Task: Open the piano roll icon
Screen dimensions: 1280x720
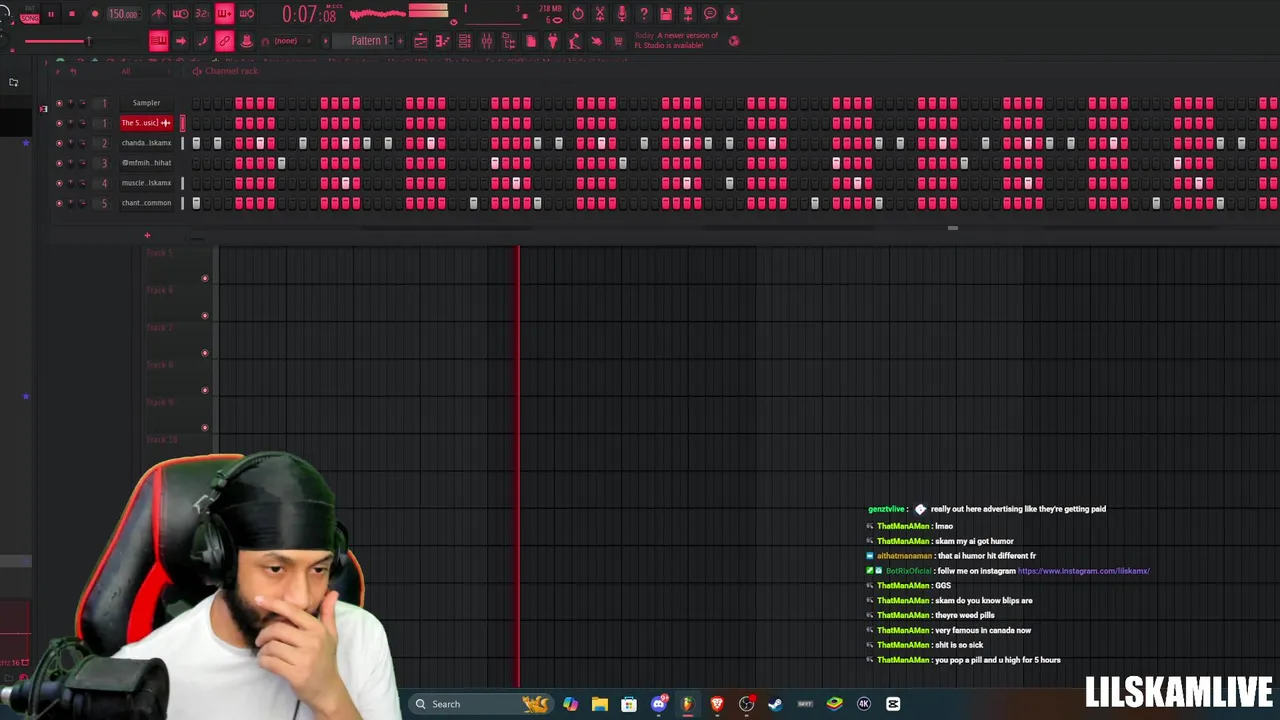Action: point(443,41)
